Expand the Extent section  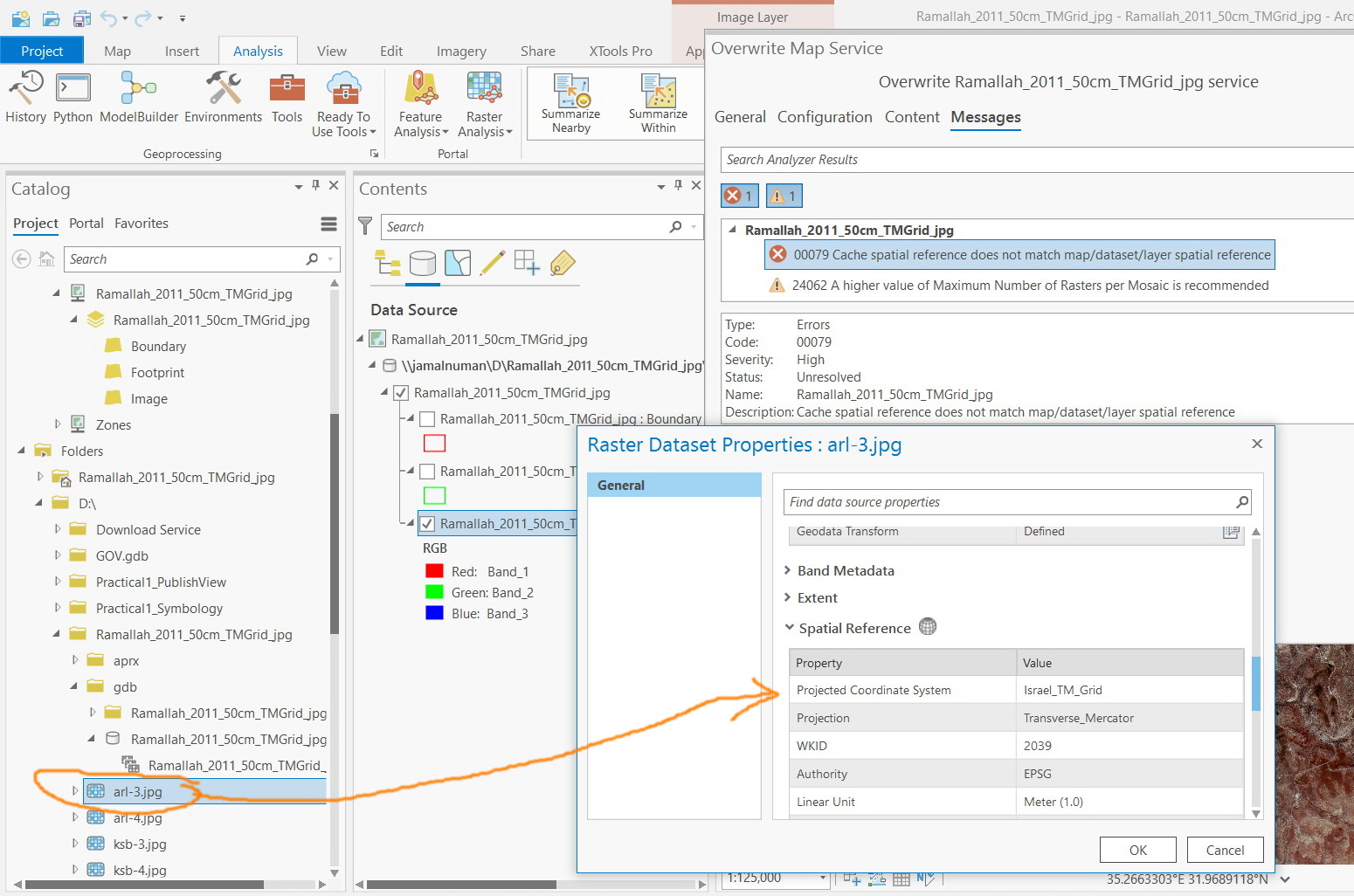pos(788,597)
